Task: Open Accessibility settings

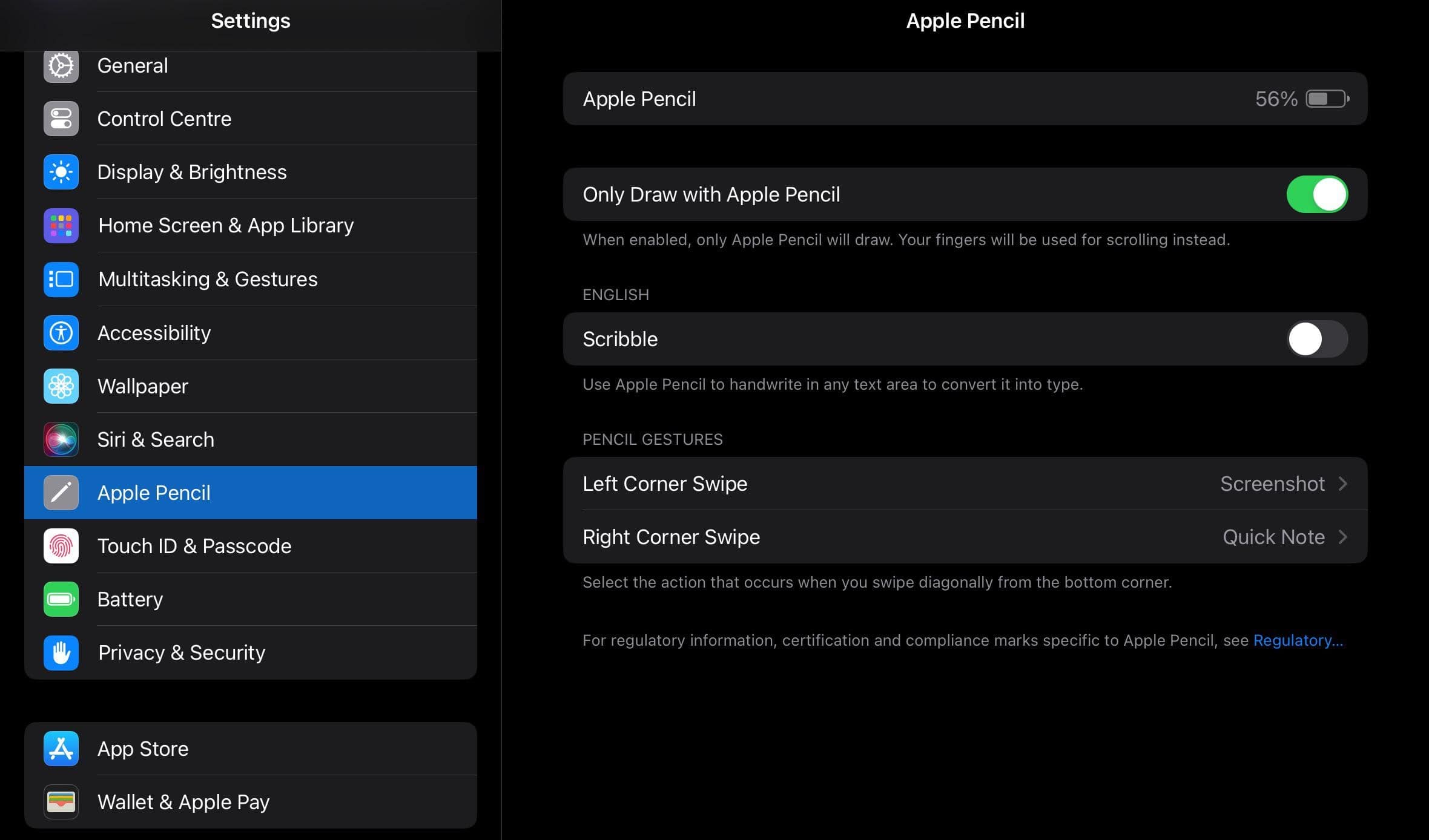Action: click(x=251, y=333)
